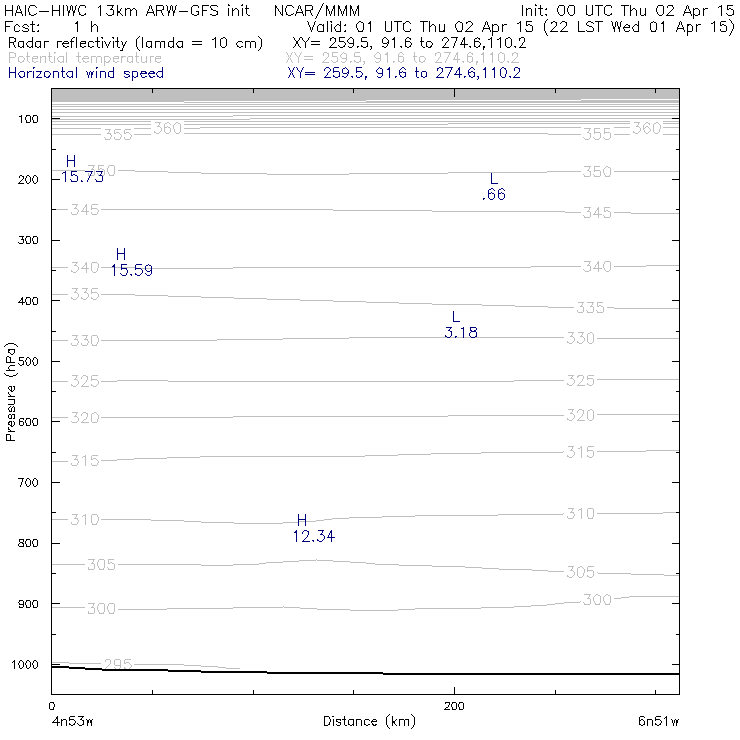Click the left-side '305' contour label
The image size is (740, 740).
coord(101,564)
